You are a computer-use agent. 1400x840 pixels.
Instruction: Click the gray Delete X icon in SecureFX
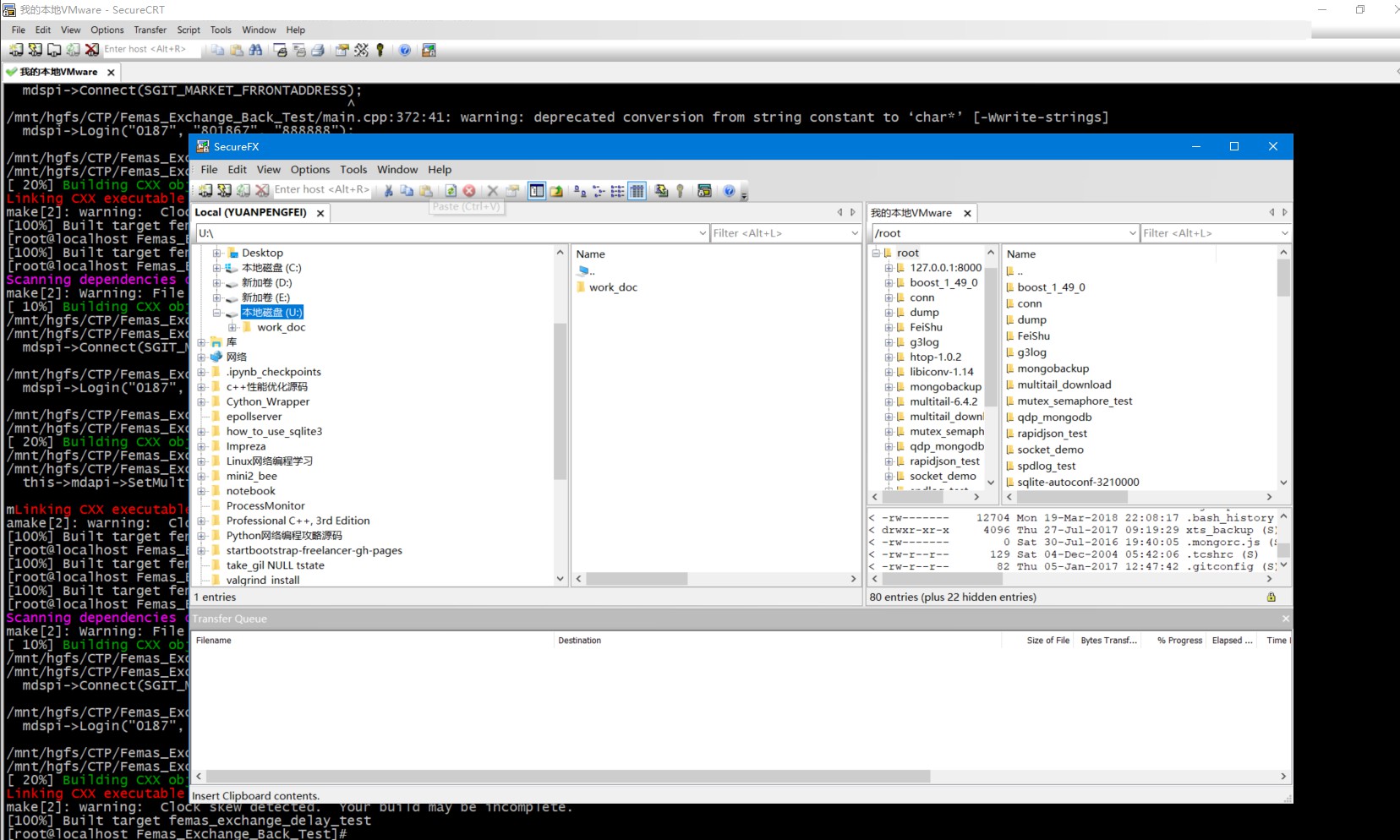[493, 191]
